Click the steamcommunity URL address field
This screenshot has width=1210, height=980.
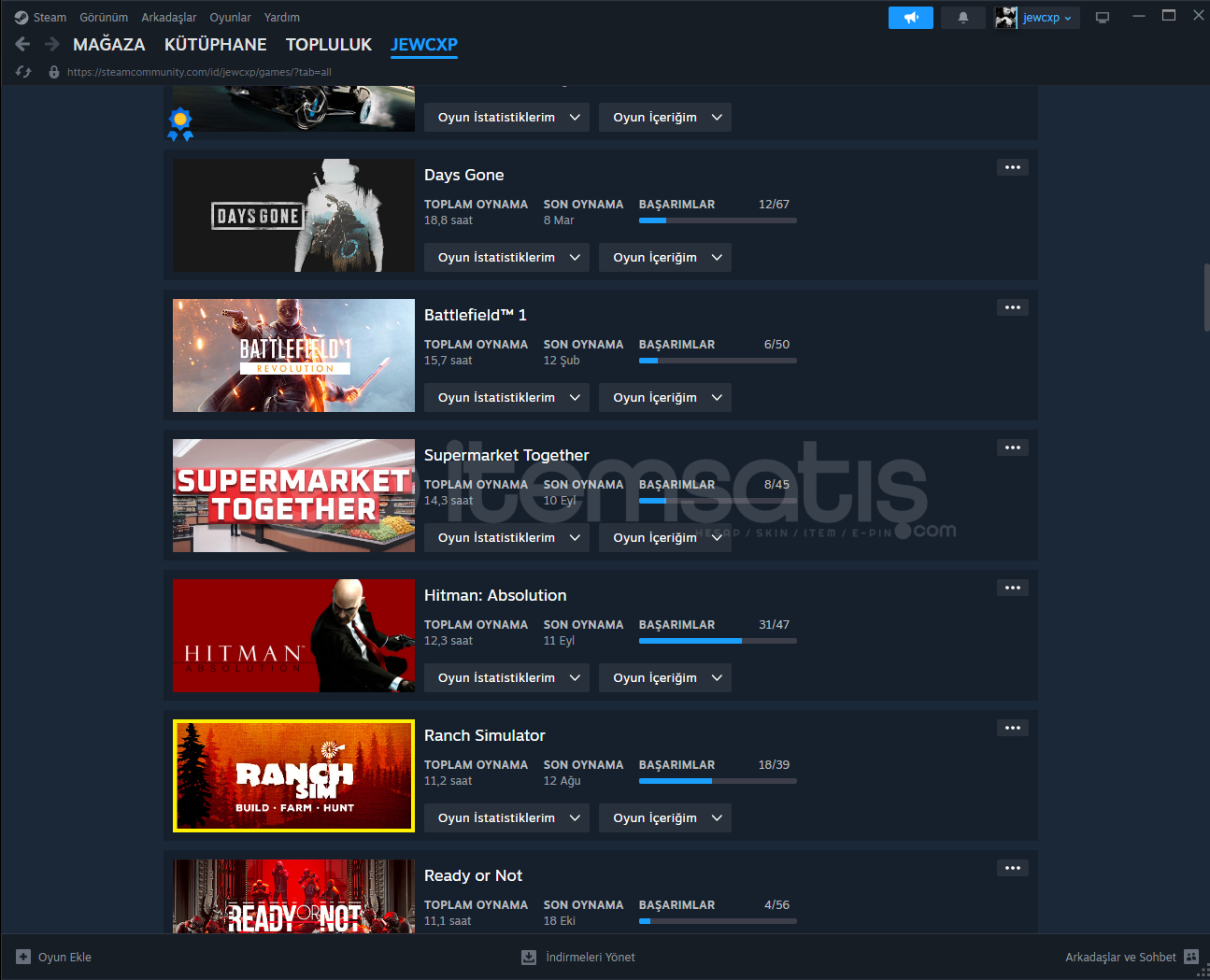click(x=199, y=72)
